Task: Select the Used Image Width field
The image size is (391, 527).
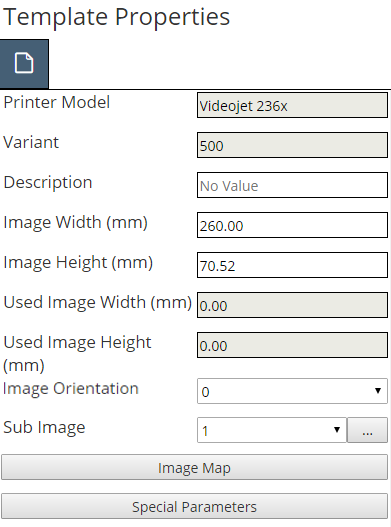Action: [292, 305]
